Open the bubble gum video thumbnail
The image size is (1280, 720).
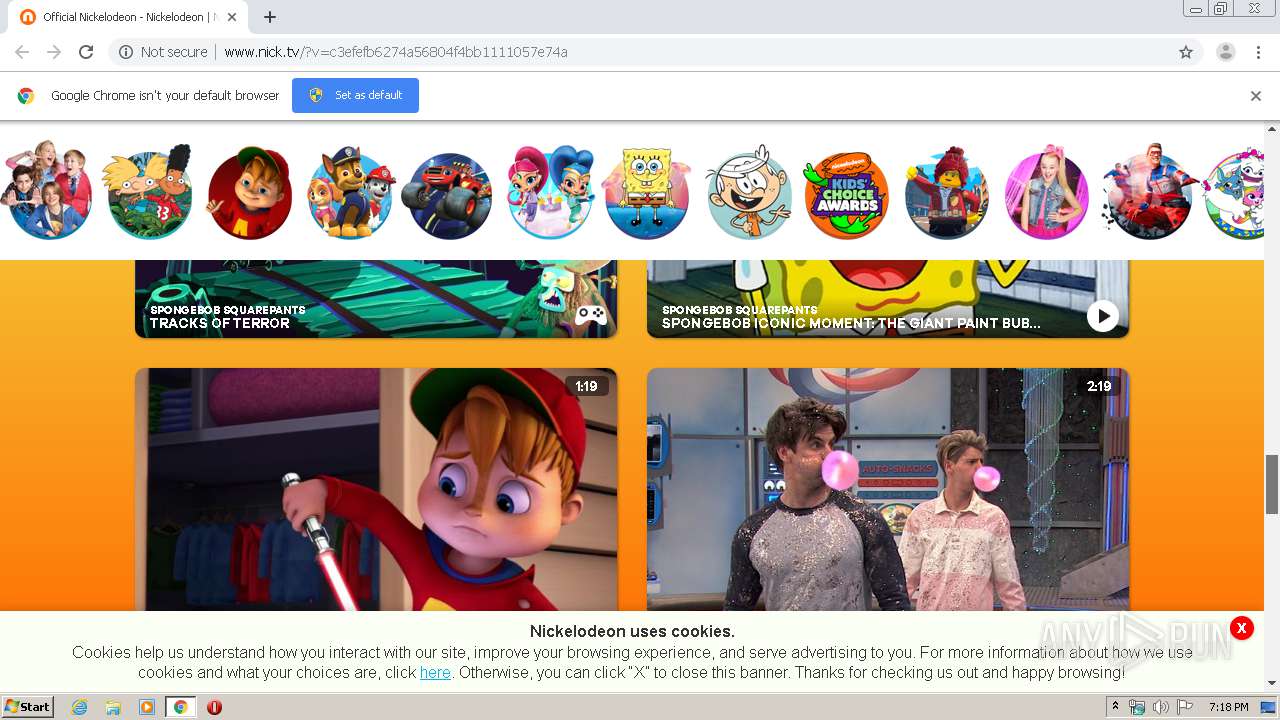point(888,489)
